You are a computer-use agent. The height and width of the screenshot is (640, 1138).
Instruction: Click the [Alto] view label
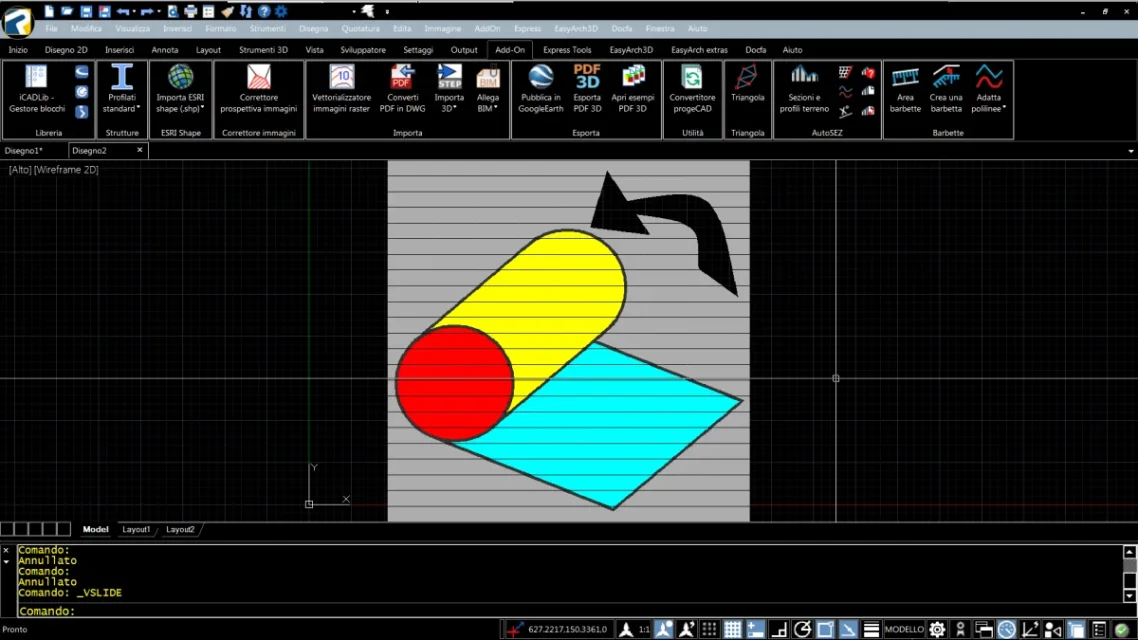(20, 170)
